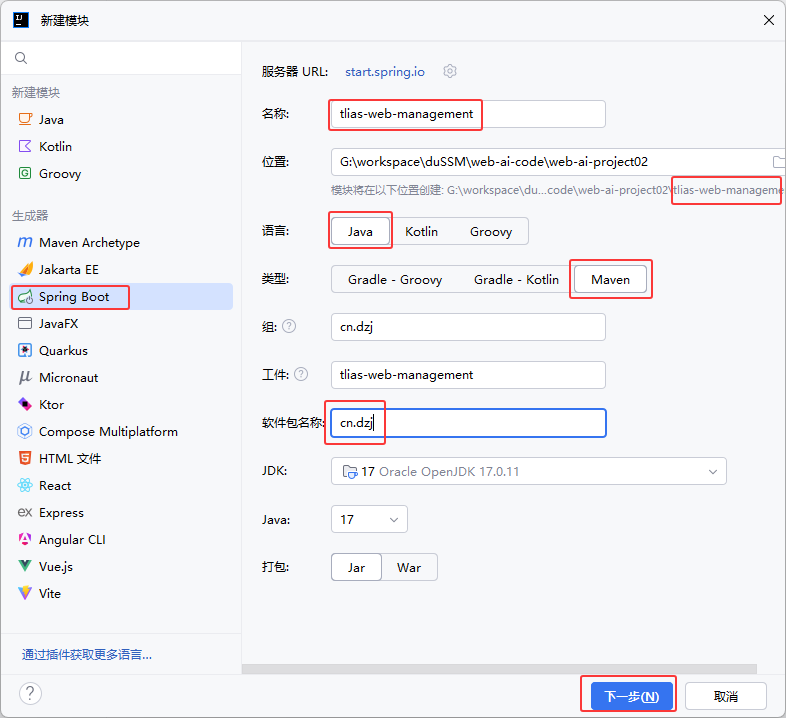The width and height of the screenshot is (786, 718).
Task: Select Groovy as the language
Action: click(490, 231)
